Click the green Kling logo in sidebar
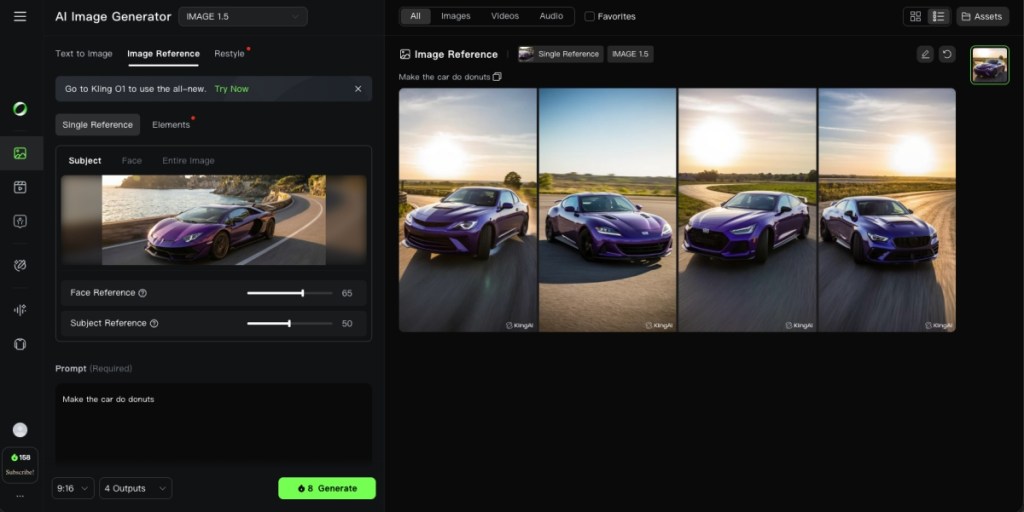This screenshot has width=1024, height=512. click(20, 108)
